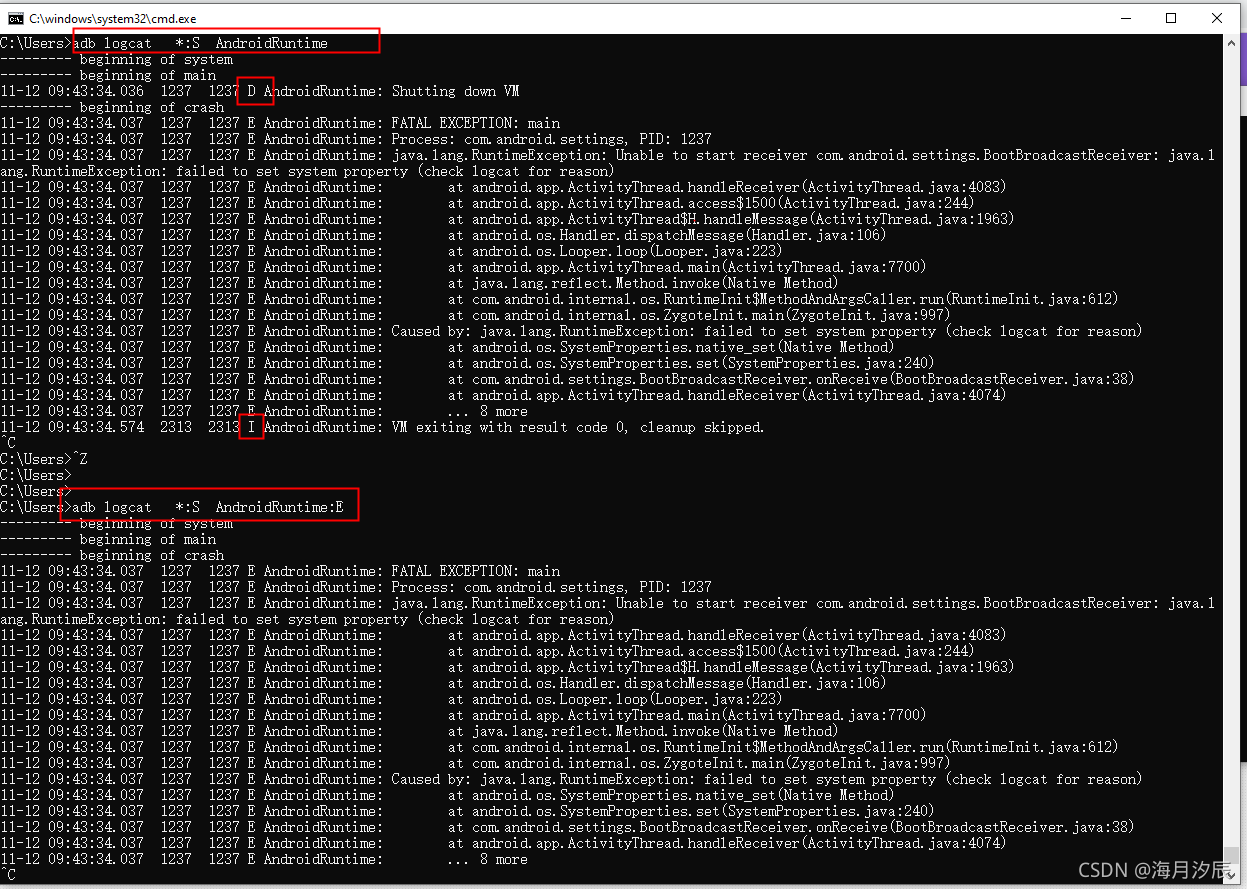Click the scrollbar up arrow
This screenshot has width=1247, height=889.
pyautogui.click(x=1232, y=43)
